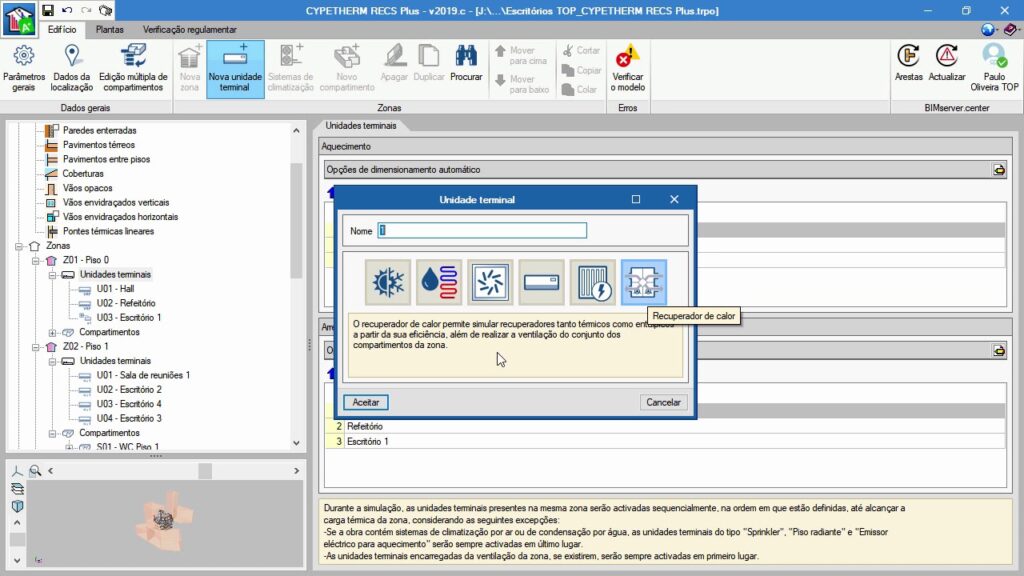This screenshot has width=1024, height=576.
Task: Choose the electric radiator terminal type
Action: click(592, 282)
